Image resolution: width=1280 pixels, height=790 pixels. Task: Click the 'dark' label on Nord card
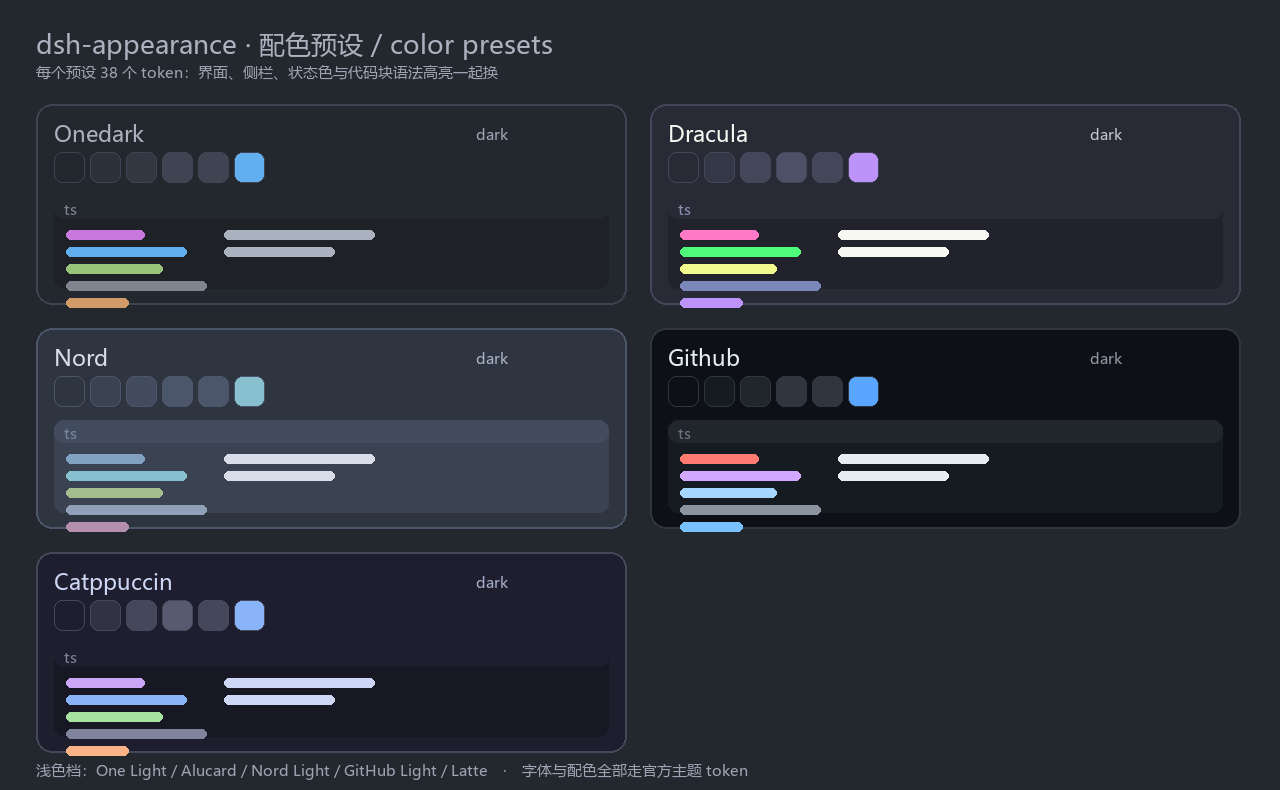pyautogui.click(x=492, y=359)
